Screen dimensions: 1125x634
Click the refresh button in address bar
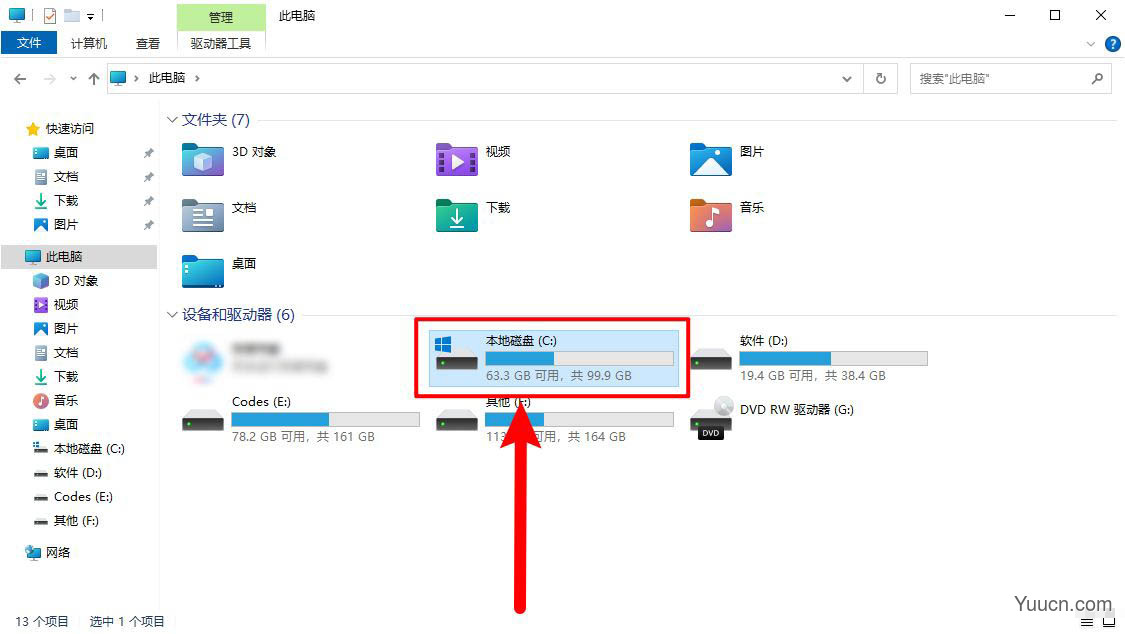(x=880, y=78)
